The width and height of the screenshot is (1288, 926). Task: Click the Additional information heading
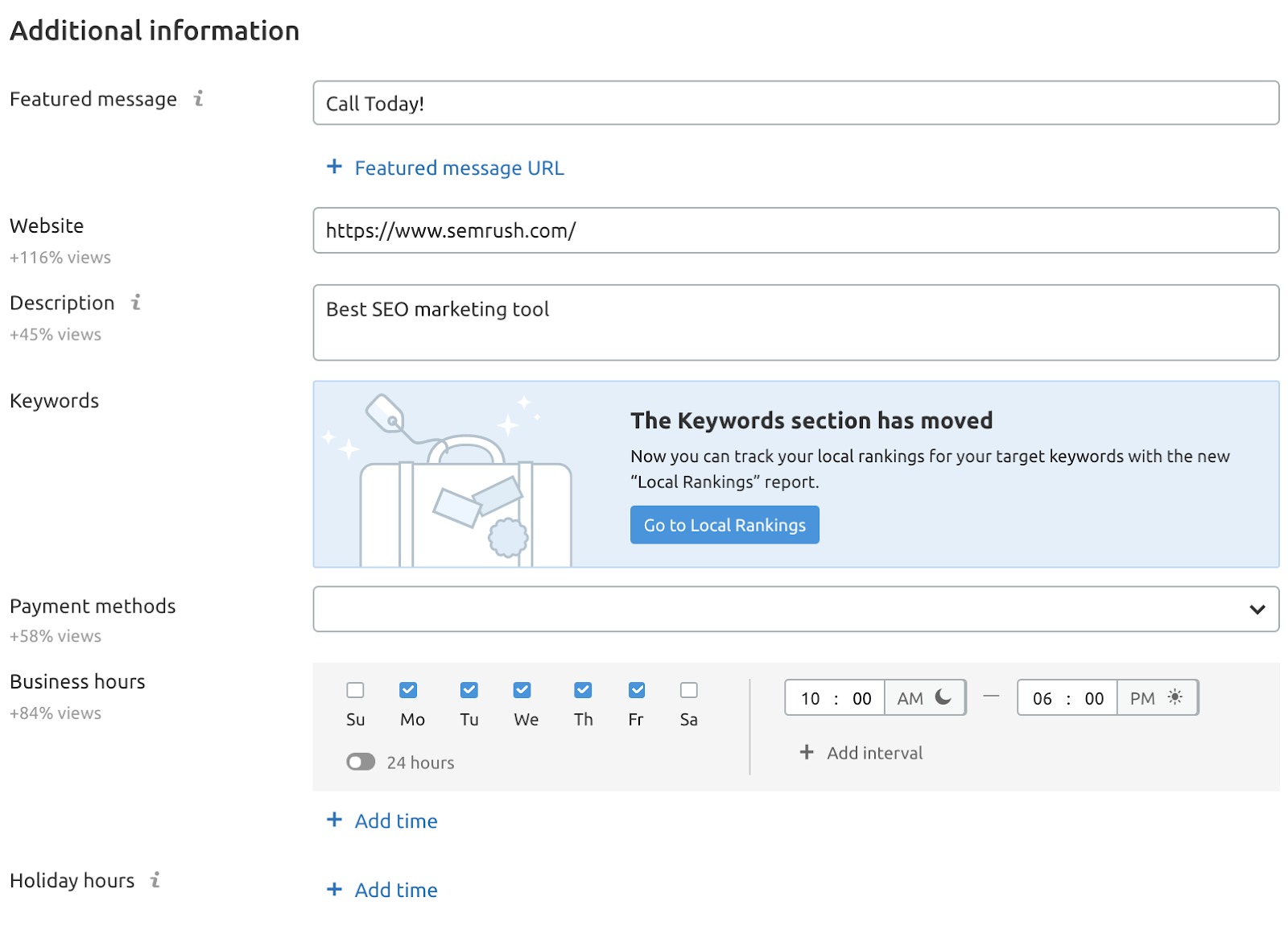point(155,31)
